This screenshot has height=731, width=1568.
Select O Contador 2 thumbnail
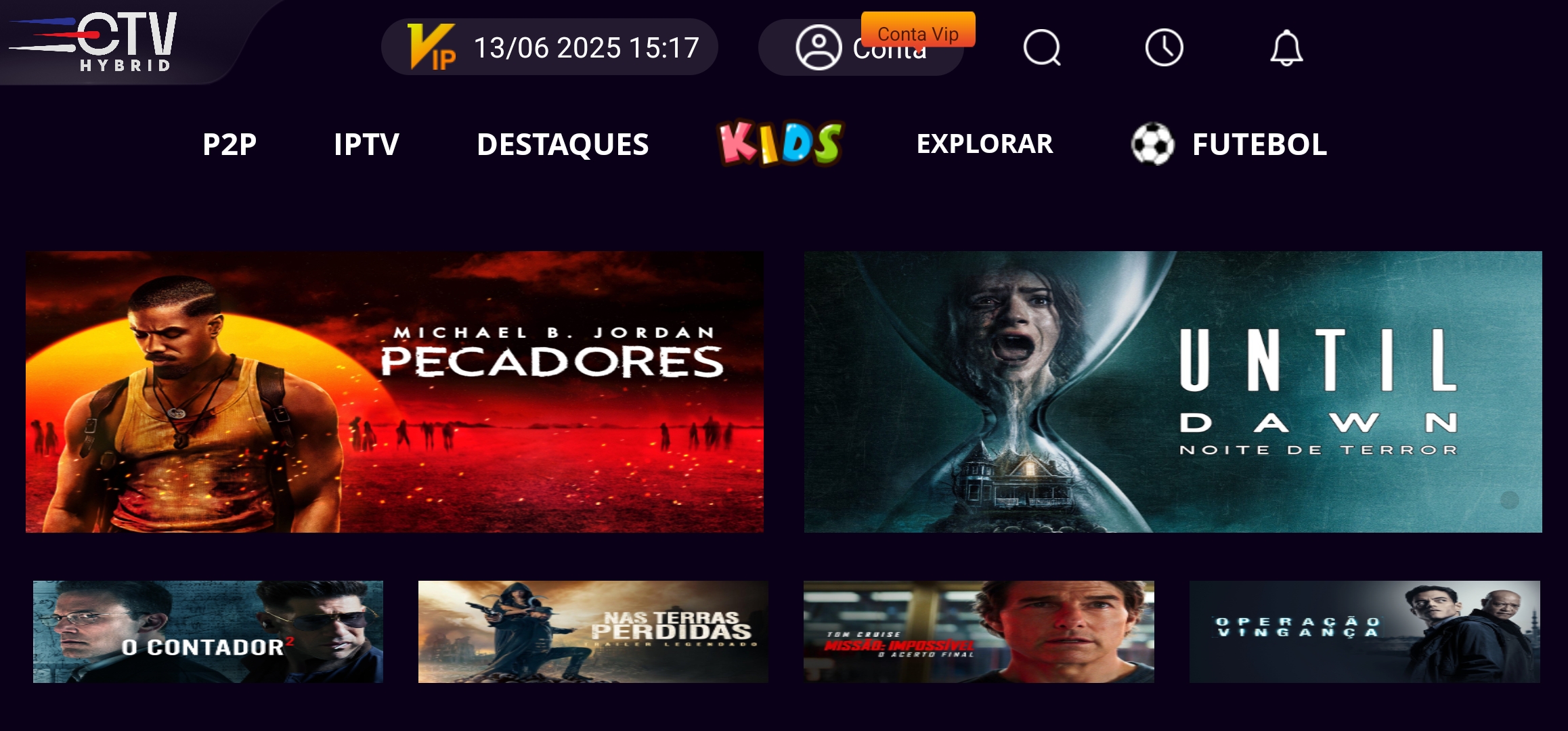coord(208,632)
